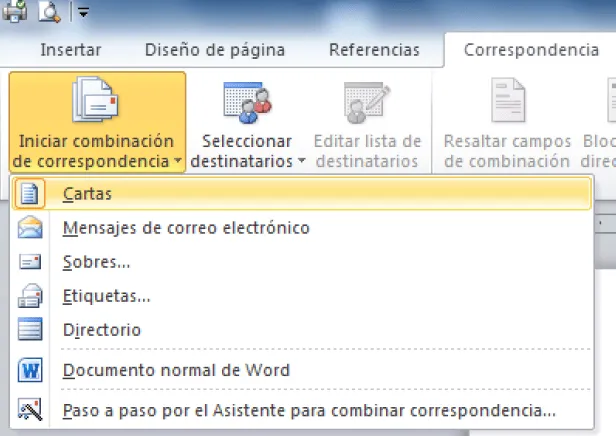616x436 pixels.
Task: Click the Seleccionar destinatarios people icon
Action: pyautogui.click(x=248, y=102)
